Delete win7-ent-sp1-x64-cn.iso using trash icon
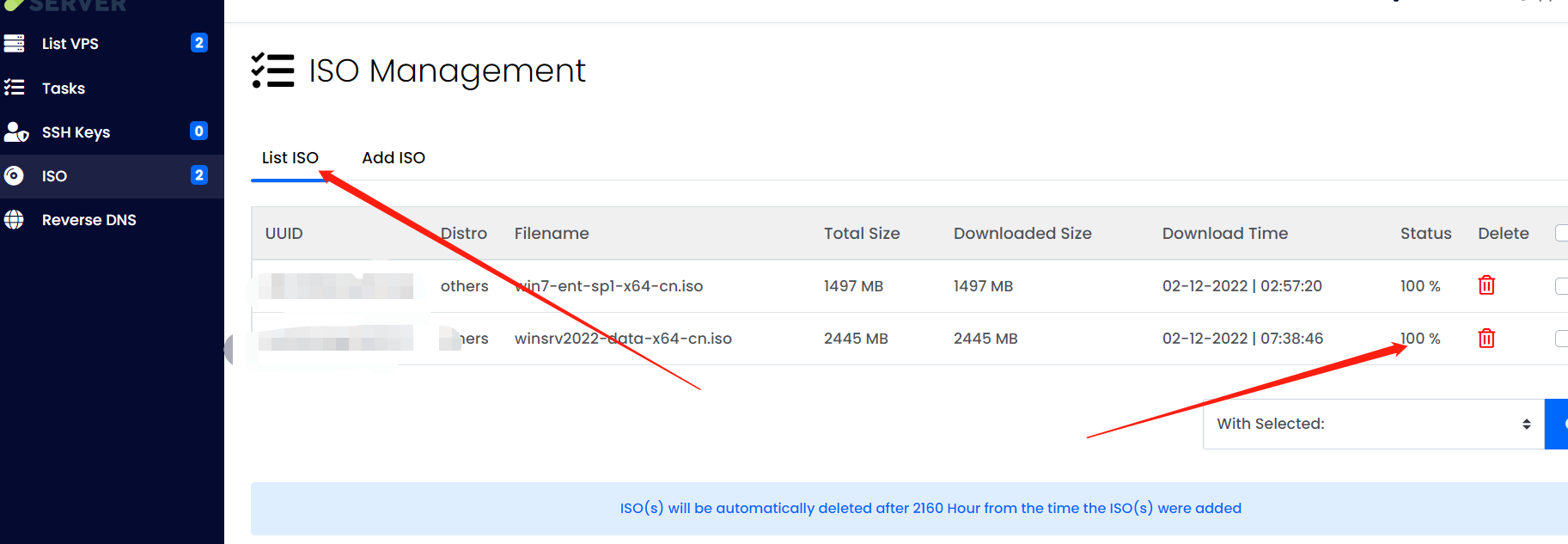The height and width of the screenshot is (544, 1568). tap(1486, 285)
